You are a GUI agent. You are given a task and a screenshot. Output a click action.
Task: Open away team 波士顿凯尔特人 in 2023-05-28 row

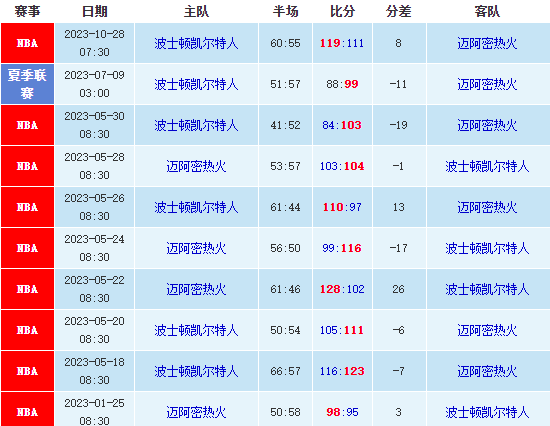point(487,167)
